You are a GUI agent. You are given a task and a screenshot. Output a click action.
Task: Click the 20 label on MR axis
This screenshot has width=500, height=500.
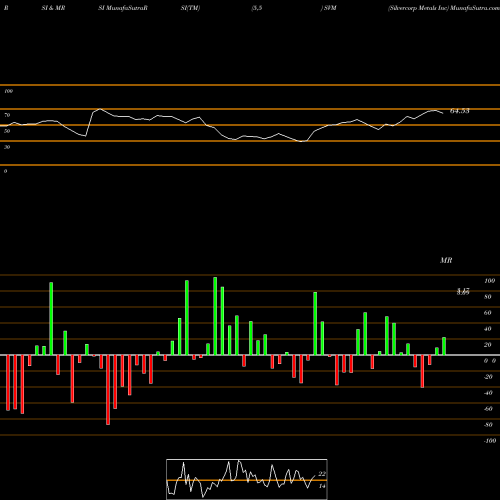(488, 345)
